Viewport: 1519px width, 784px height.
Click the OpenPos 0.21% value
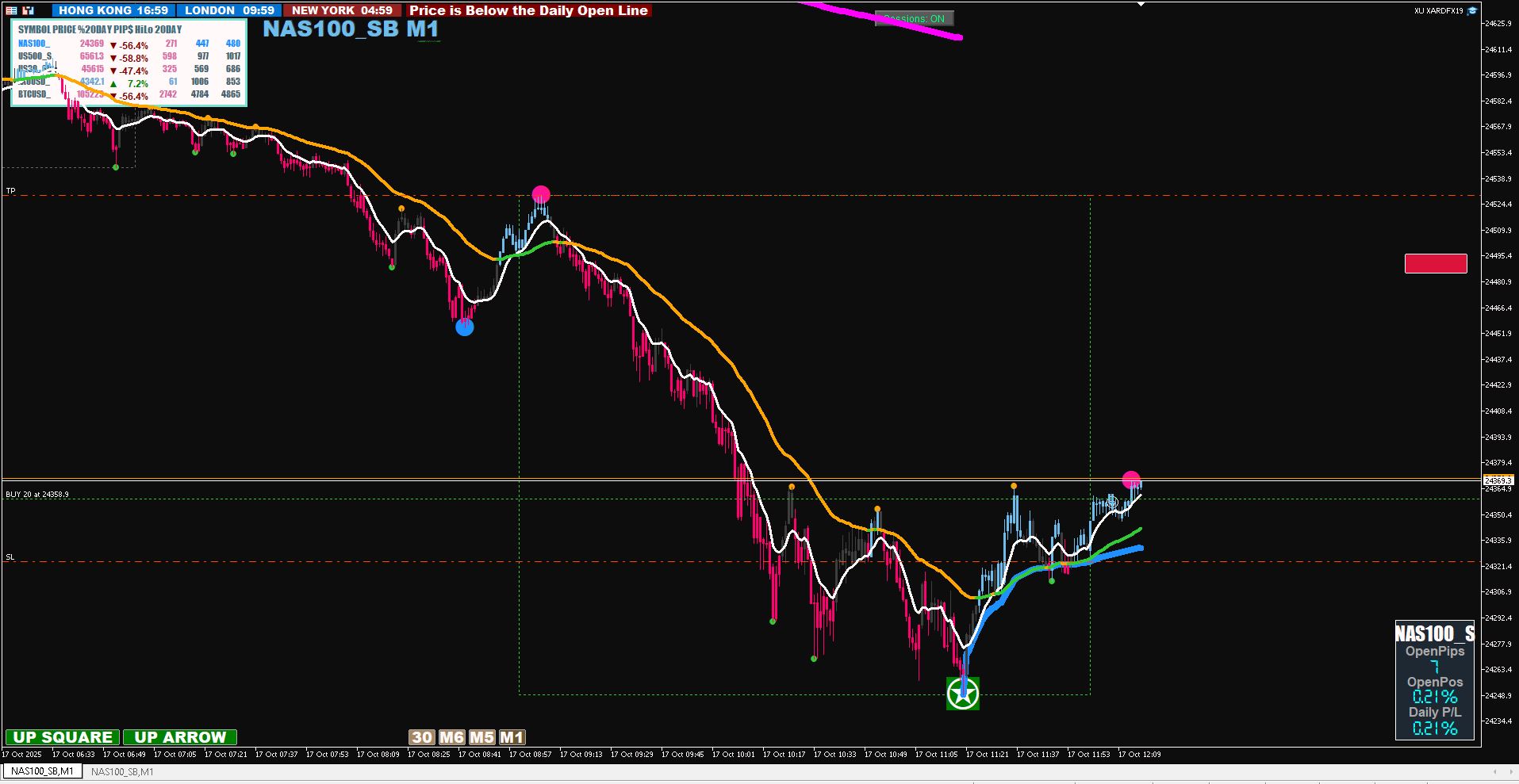click(x=1435, y=697)
